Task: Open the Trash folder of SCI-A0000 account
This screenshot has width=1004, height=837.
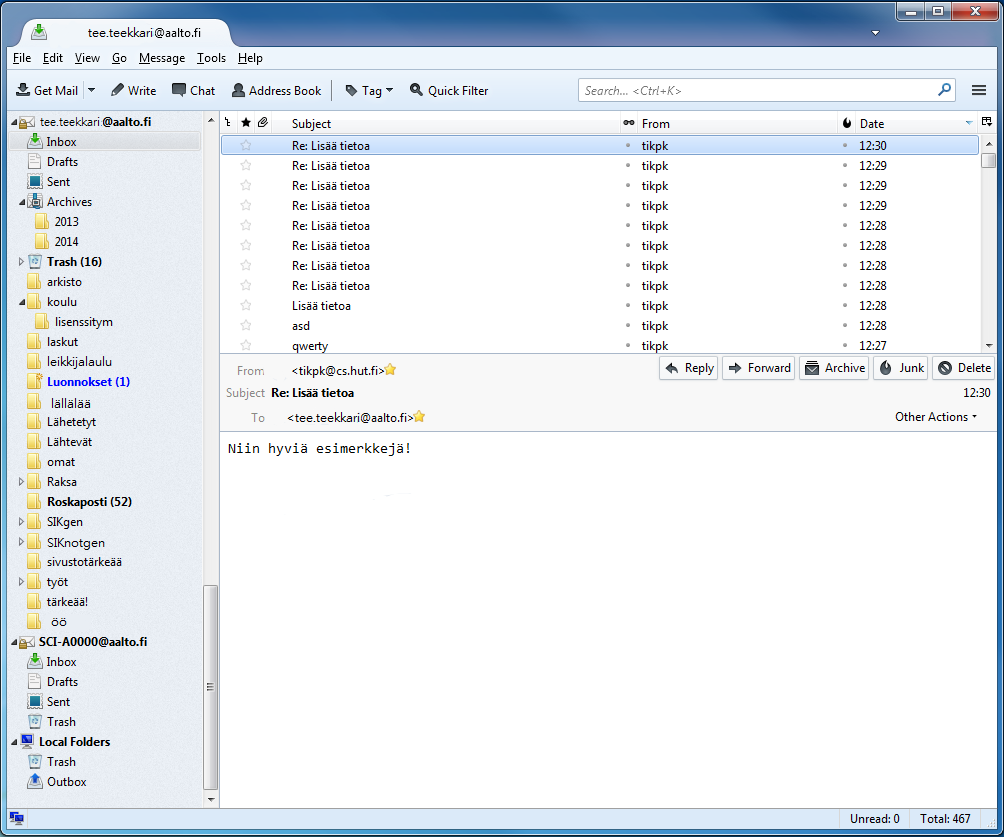Action: [61, 722]
